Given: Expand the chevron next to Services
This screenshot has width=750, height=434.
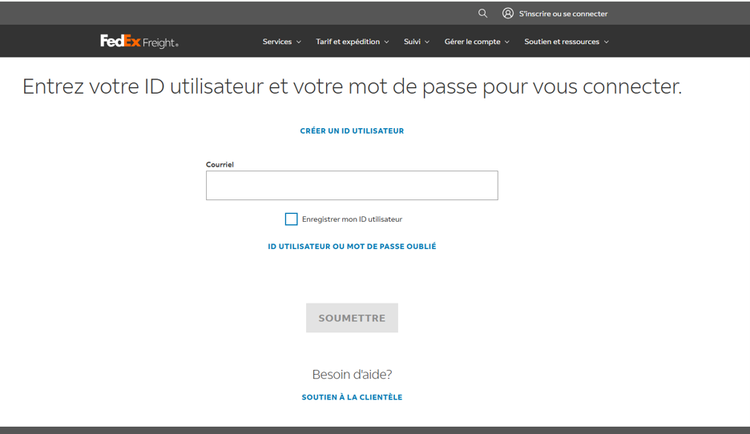Looking at the screenshot, I should (298, 42).
